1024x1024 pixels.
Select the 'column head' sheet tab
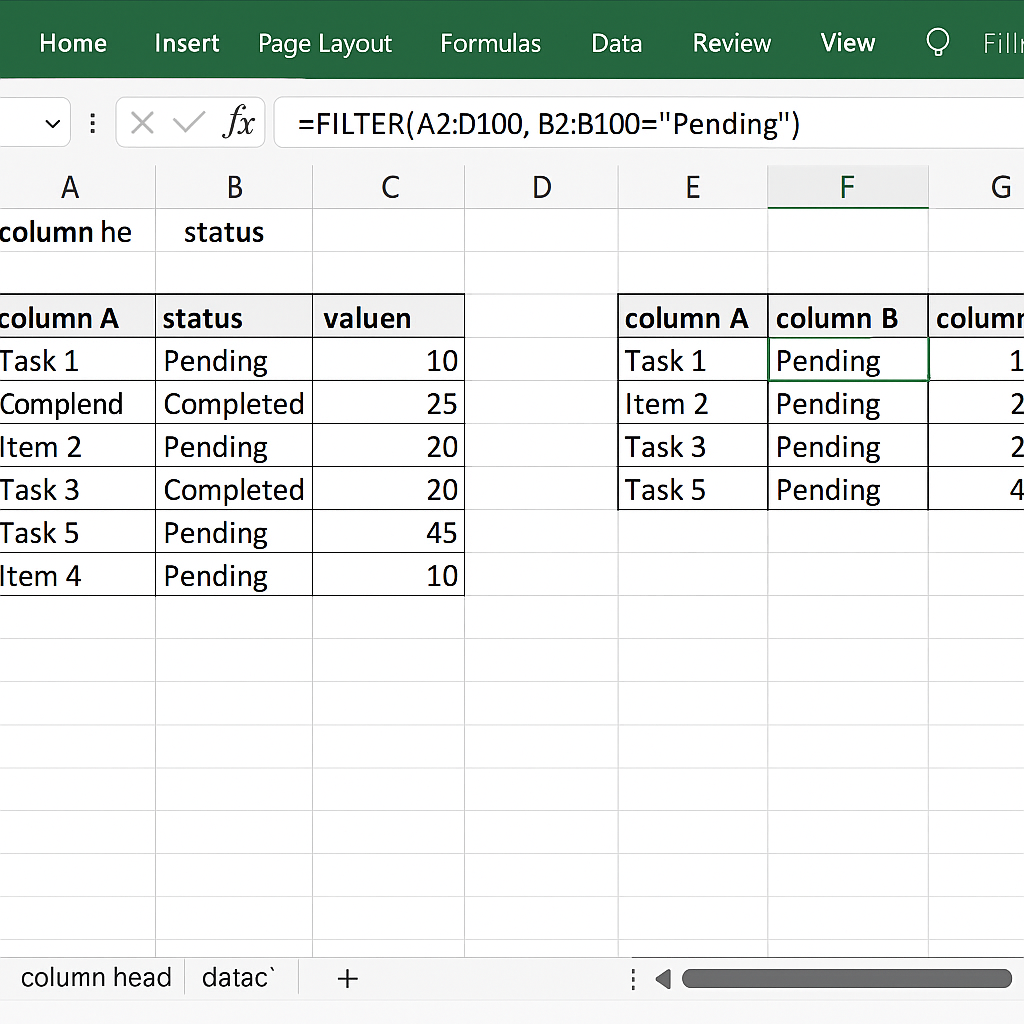(96, 977)
